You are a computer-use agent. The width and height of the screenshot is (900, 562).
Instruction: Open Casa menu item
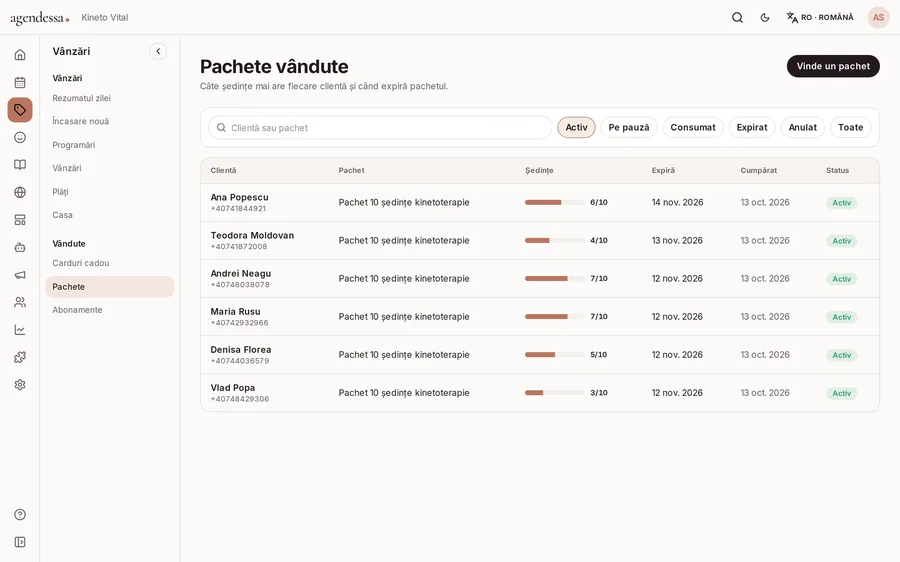click(x=63, y=215)
